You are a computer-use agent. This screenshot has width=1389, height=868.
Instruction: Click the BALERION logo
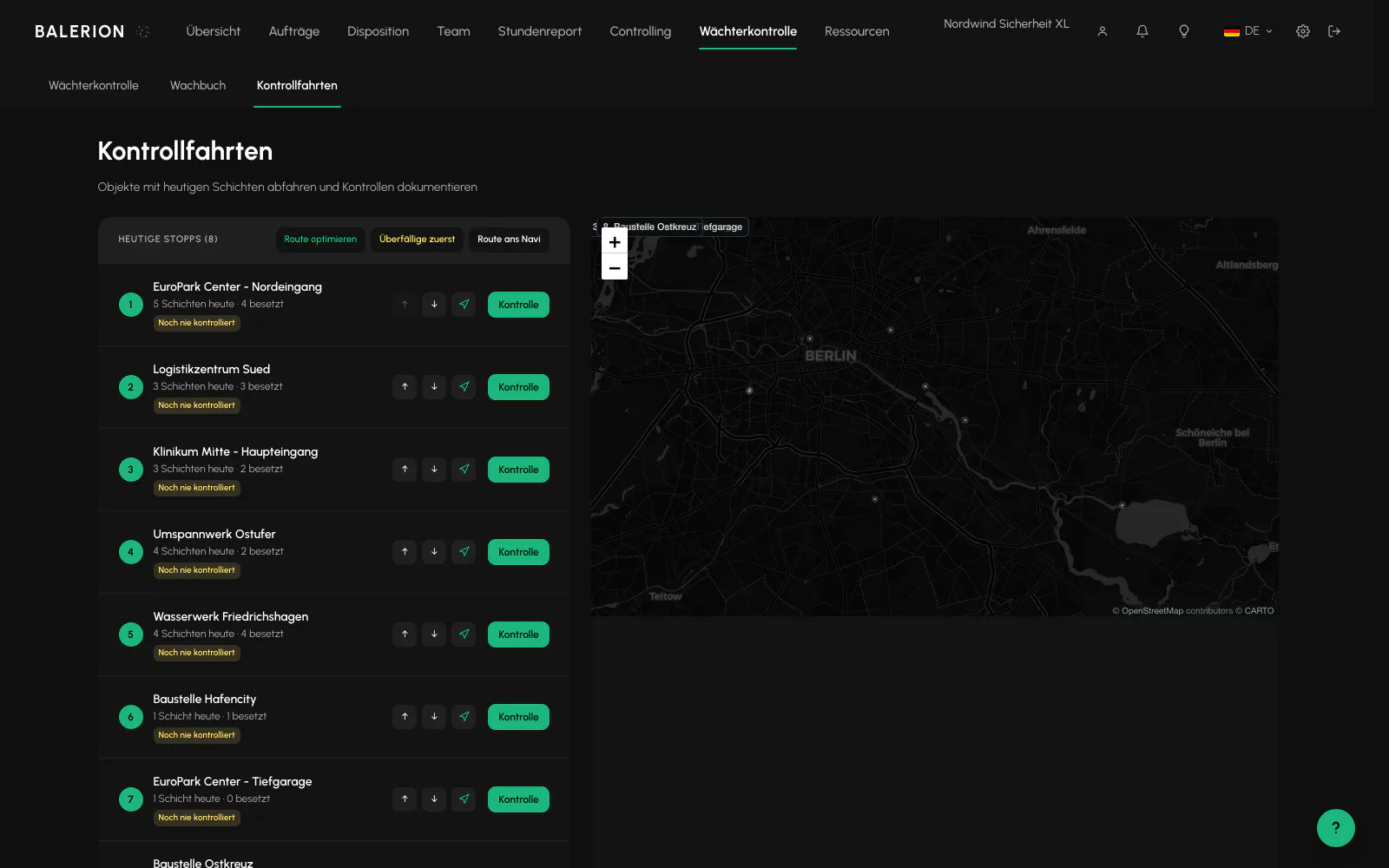[x=92, y=31]
